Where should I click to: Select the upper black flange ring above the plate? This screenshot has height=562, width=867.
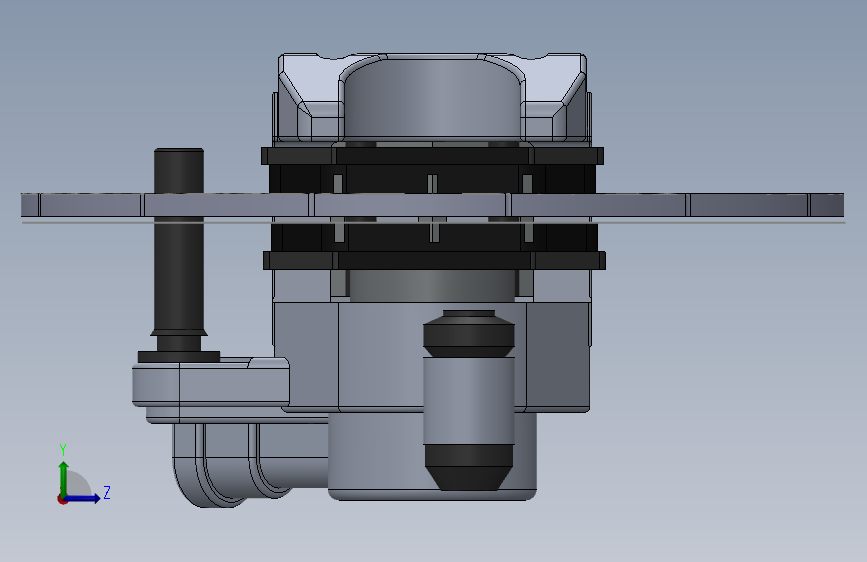[x=432, y=155]
